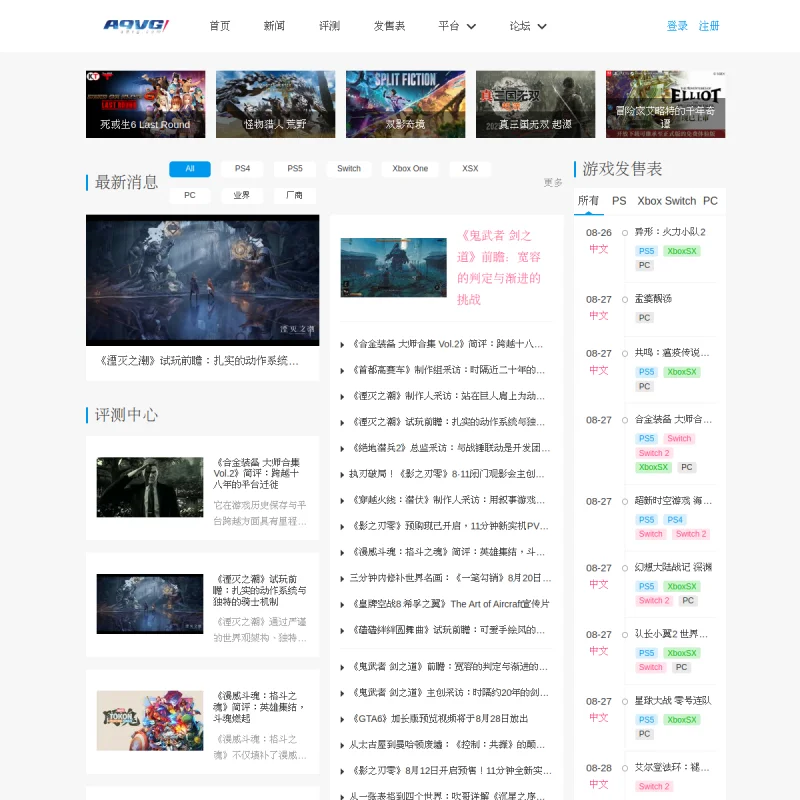Open the 穿越火线：潜伏 制作人采访 item
The image size is (800, 800).
(x=446, y=500)
